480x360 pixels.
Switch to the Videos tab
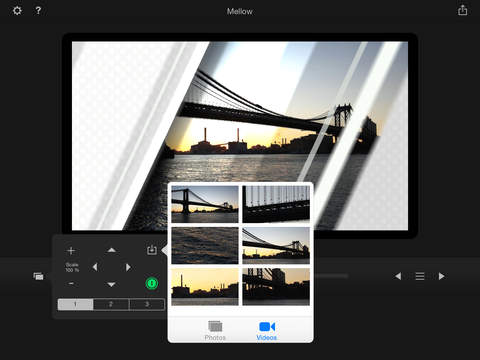pos(267,331)
